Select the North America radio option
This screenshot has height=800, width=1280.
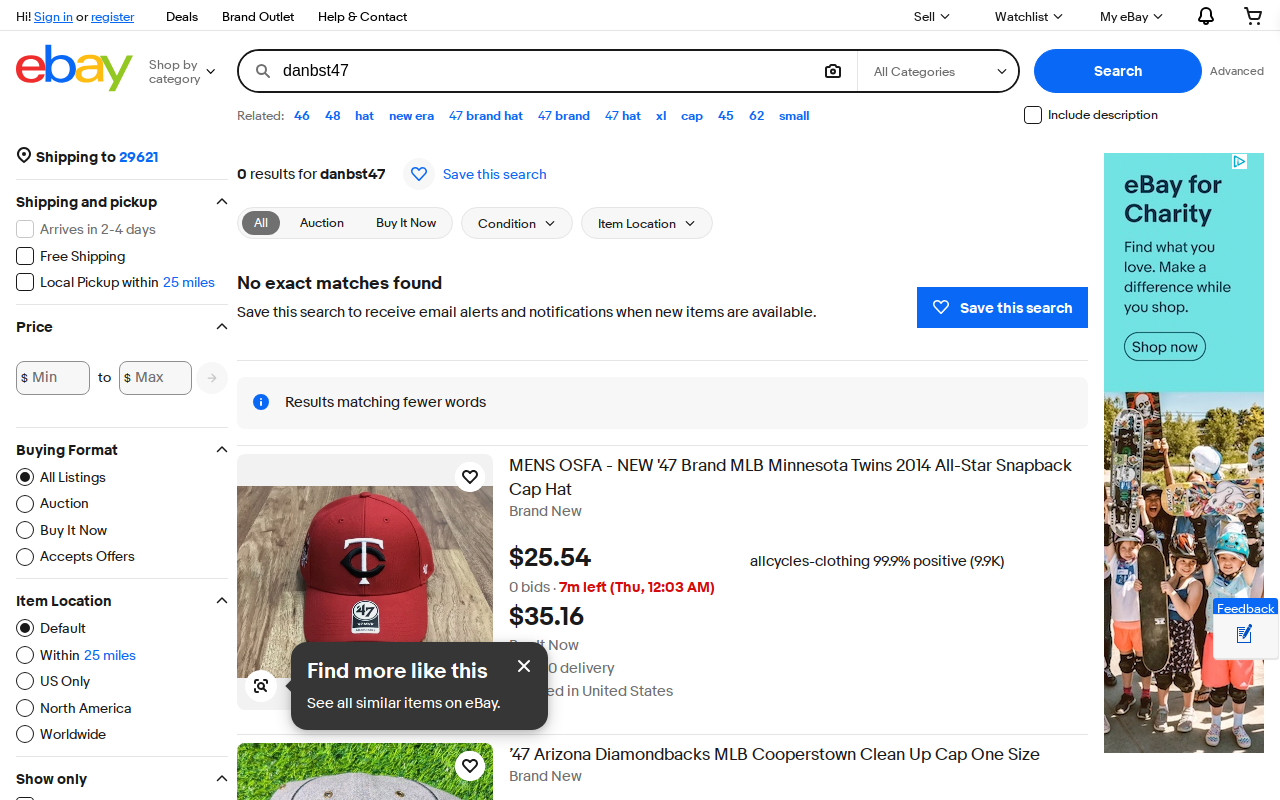coord(25,708)
